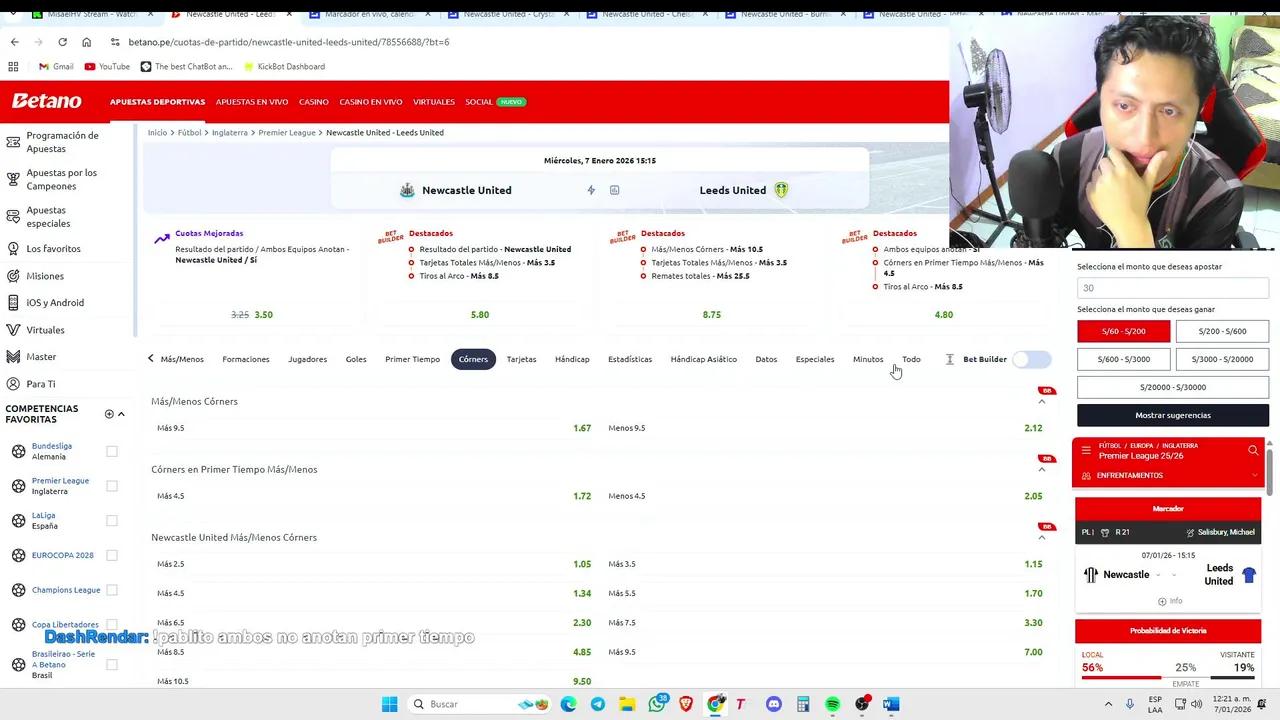Screen dimensions: 1280x720
Task: Open Misiones in the sidebar
Action: click(45, 276)
